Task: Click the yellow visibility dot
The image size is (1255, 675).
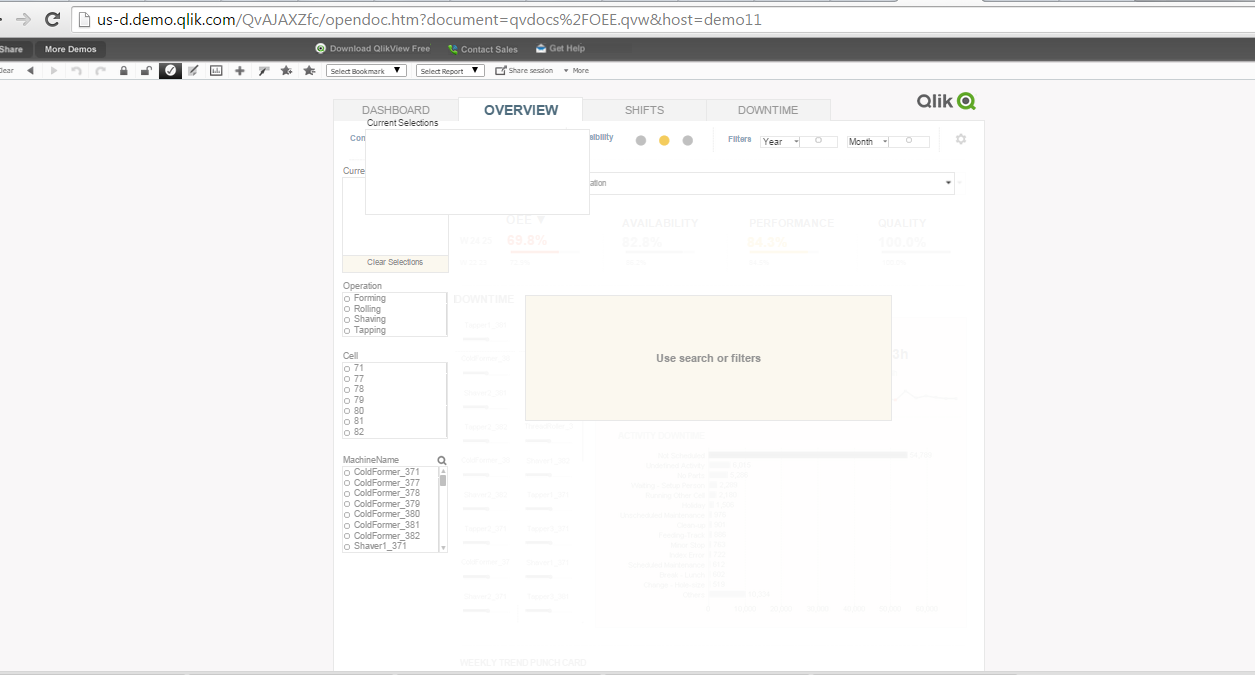Action: [x=664, y=141]
